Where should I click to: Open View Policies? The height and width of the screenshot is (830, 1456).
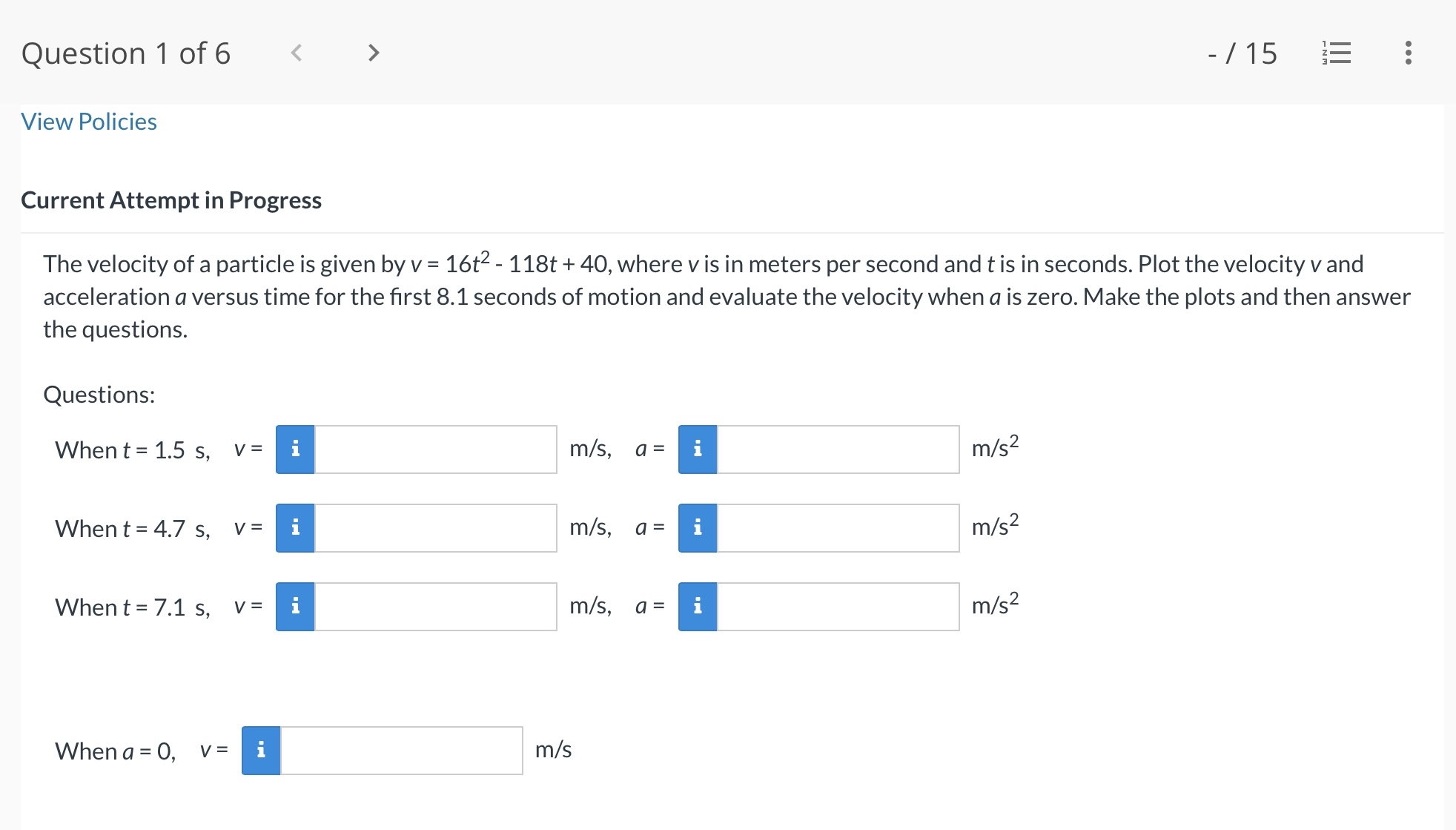88,121
